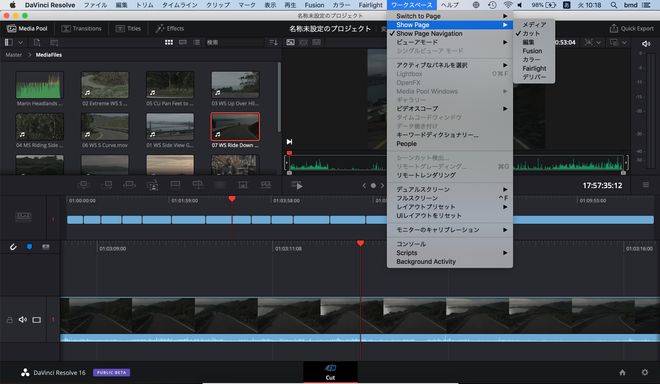
Task: Click the Ripple Overwrite icon
Action: pyautogui.click(x=129, y=185)
